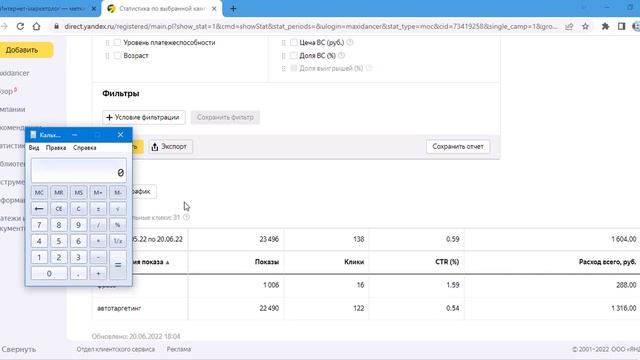
Task: Click calculator backspace arrow key
Action: pos(39,209)
